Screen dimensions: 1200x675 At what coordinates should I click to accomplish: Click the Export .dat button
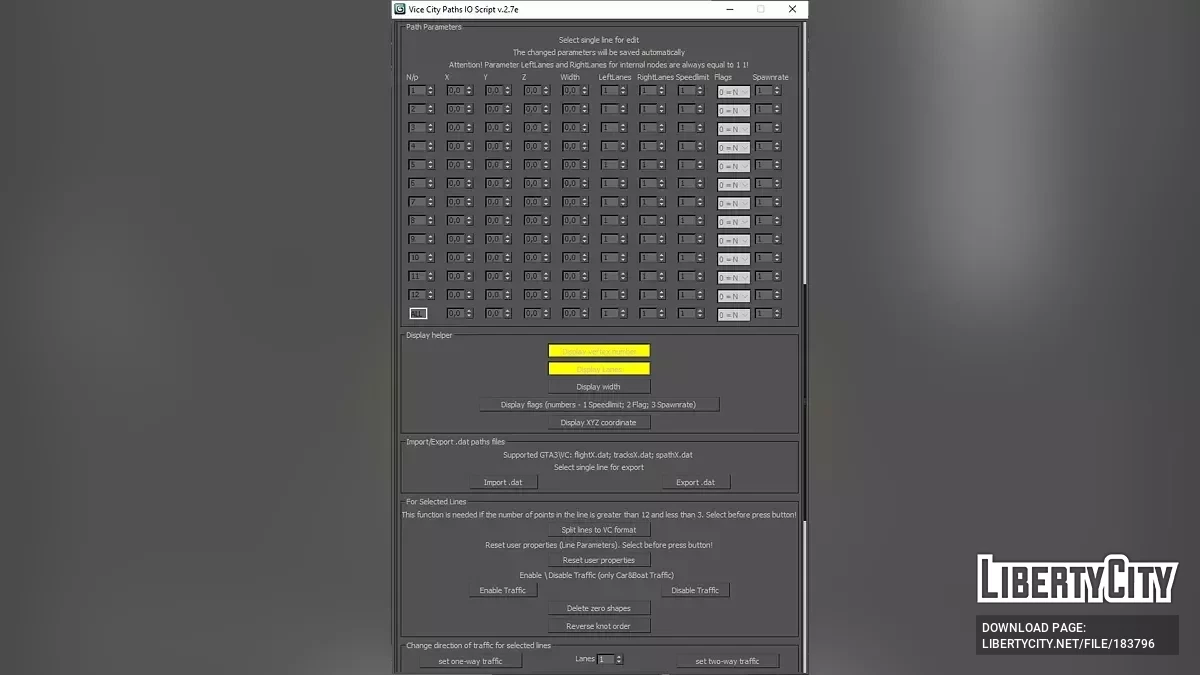coord(696,481)
